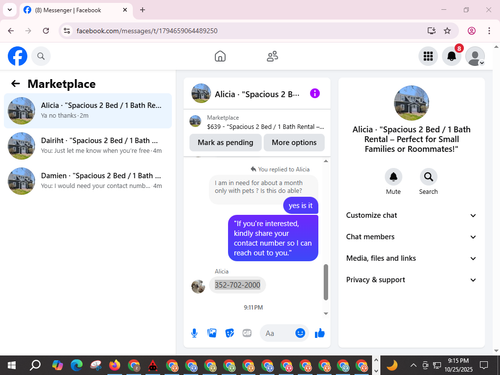Launch Firefox from taskbar
This screenshot has width=500, height=375.
click(x=115, y=366)
